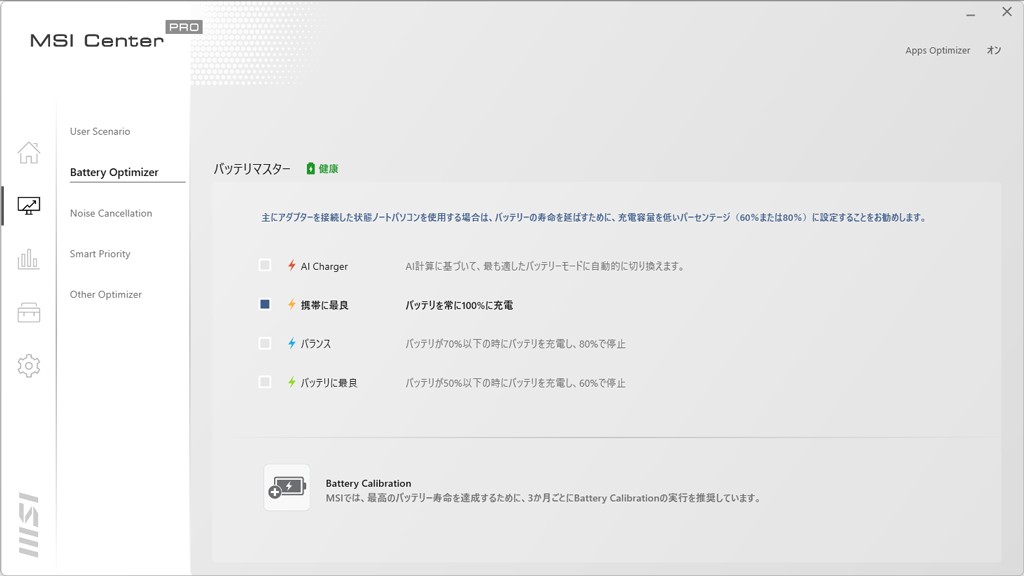Screen dimensions: 1024x576
Task: Select the AI Charger label
Action: (324, 266)
